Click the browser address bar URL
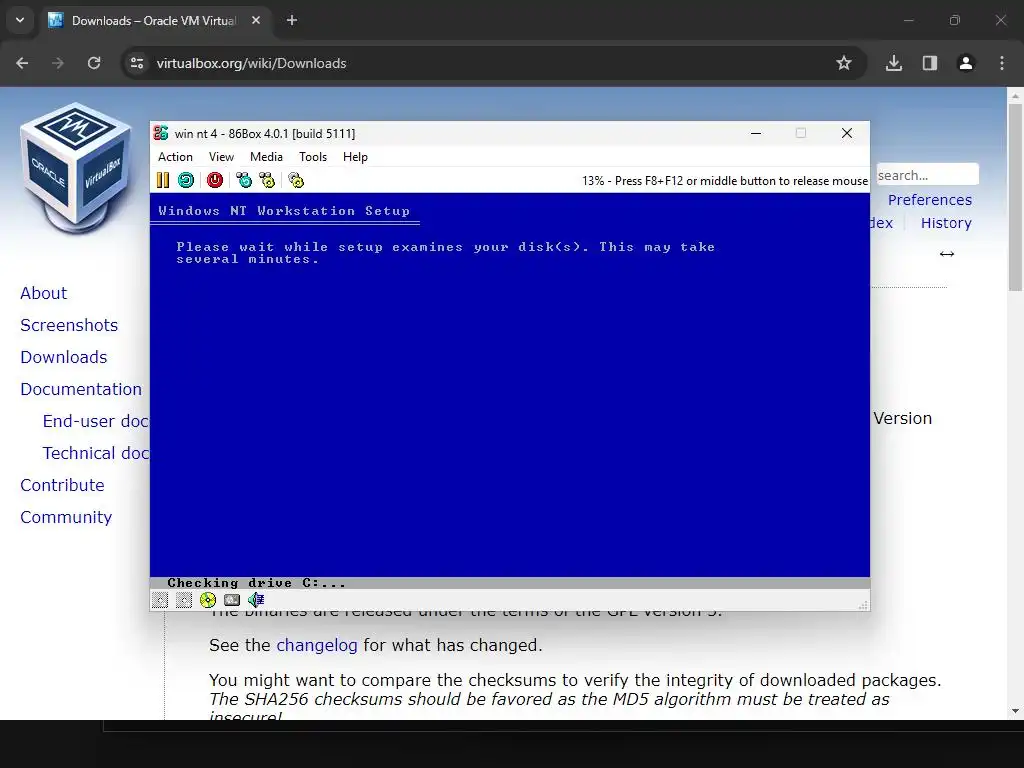This screenshot has width=1024, height=768. pos(251,63)
